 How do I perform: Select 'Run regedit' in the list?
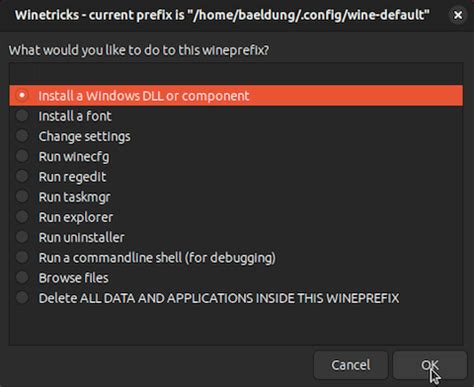236,177
